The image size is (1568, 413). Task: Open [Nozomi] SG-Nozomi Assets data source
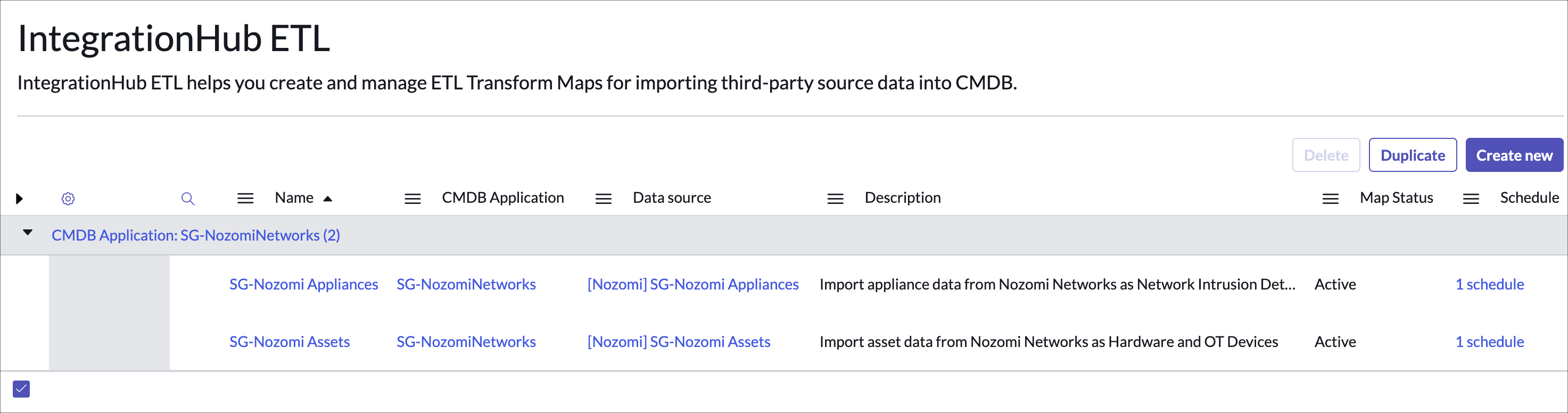point(679,342)
